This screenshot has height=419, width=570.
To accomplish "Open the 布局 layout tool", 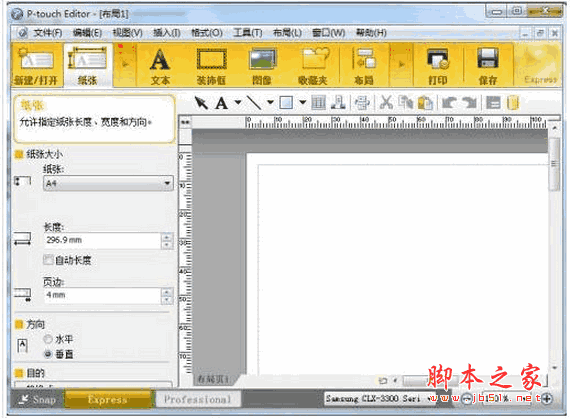I will (x=364, y=65).
